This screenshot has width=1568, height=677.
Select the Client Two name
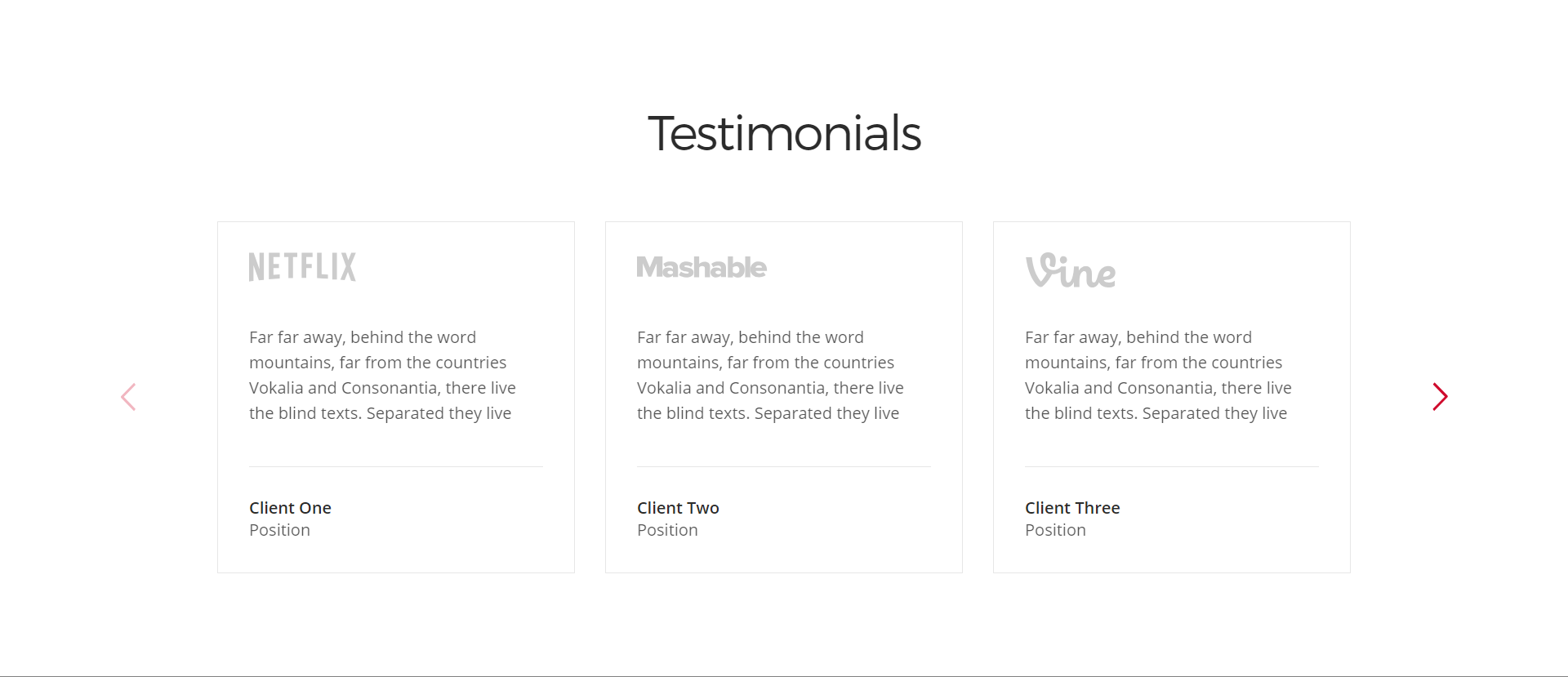click(678, 508)
